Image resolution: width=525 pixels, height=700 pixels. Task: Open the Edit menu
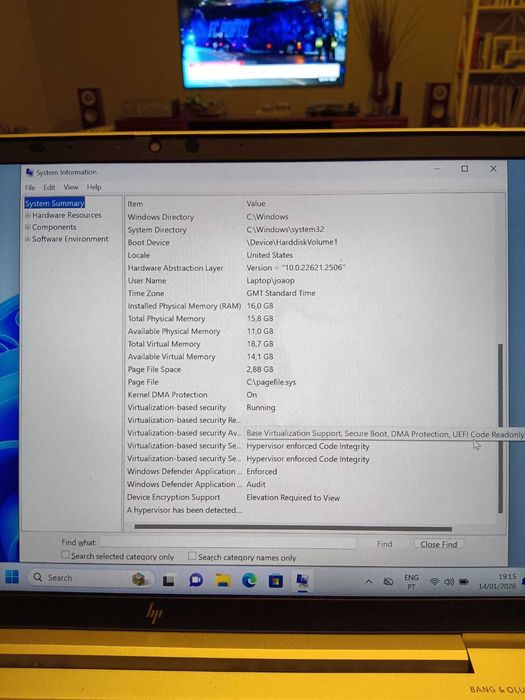49,188
